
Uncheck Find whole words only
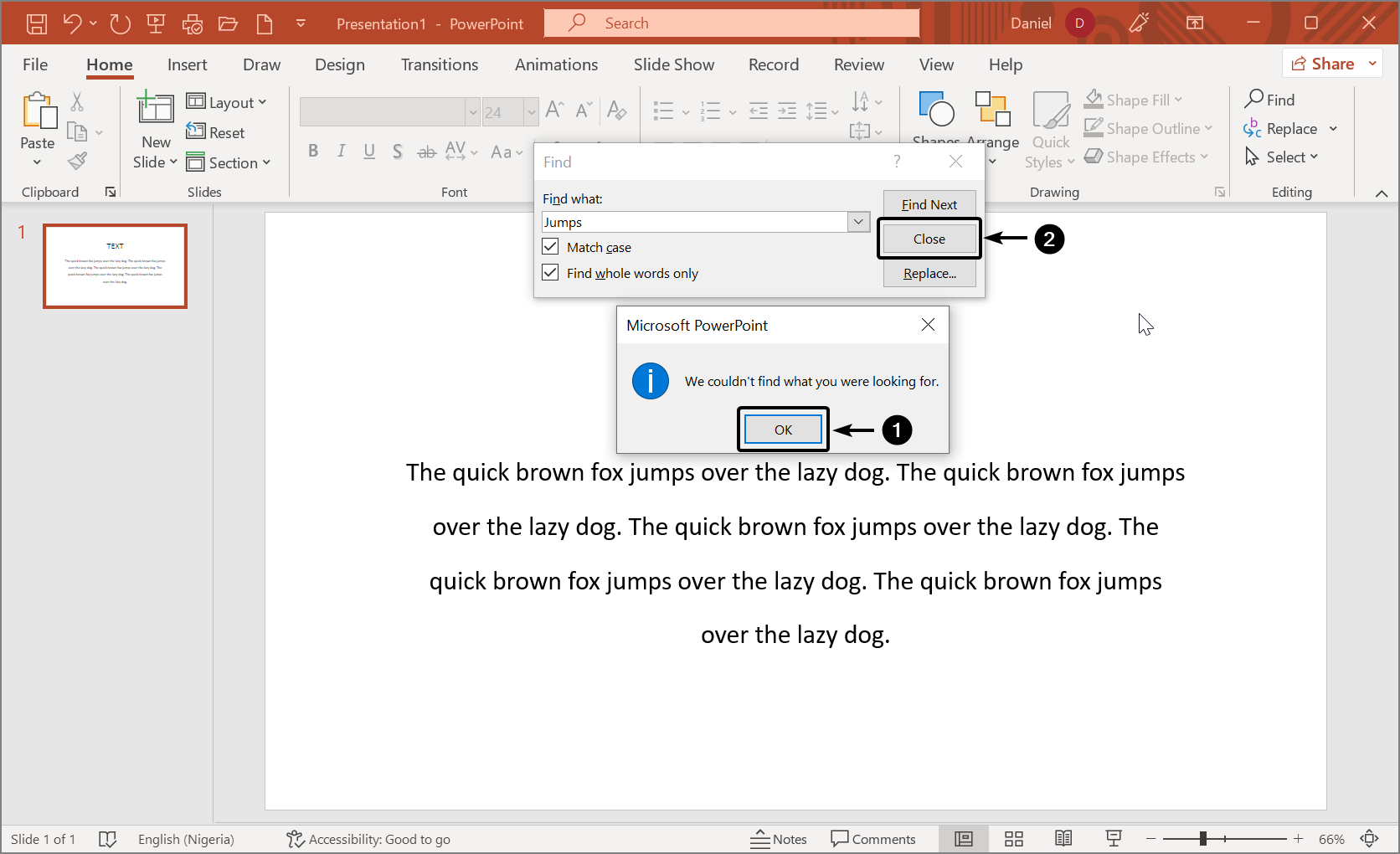coord(550,273)
